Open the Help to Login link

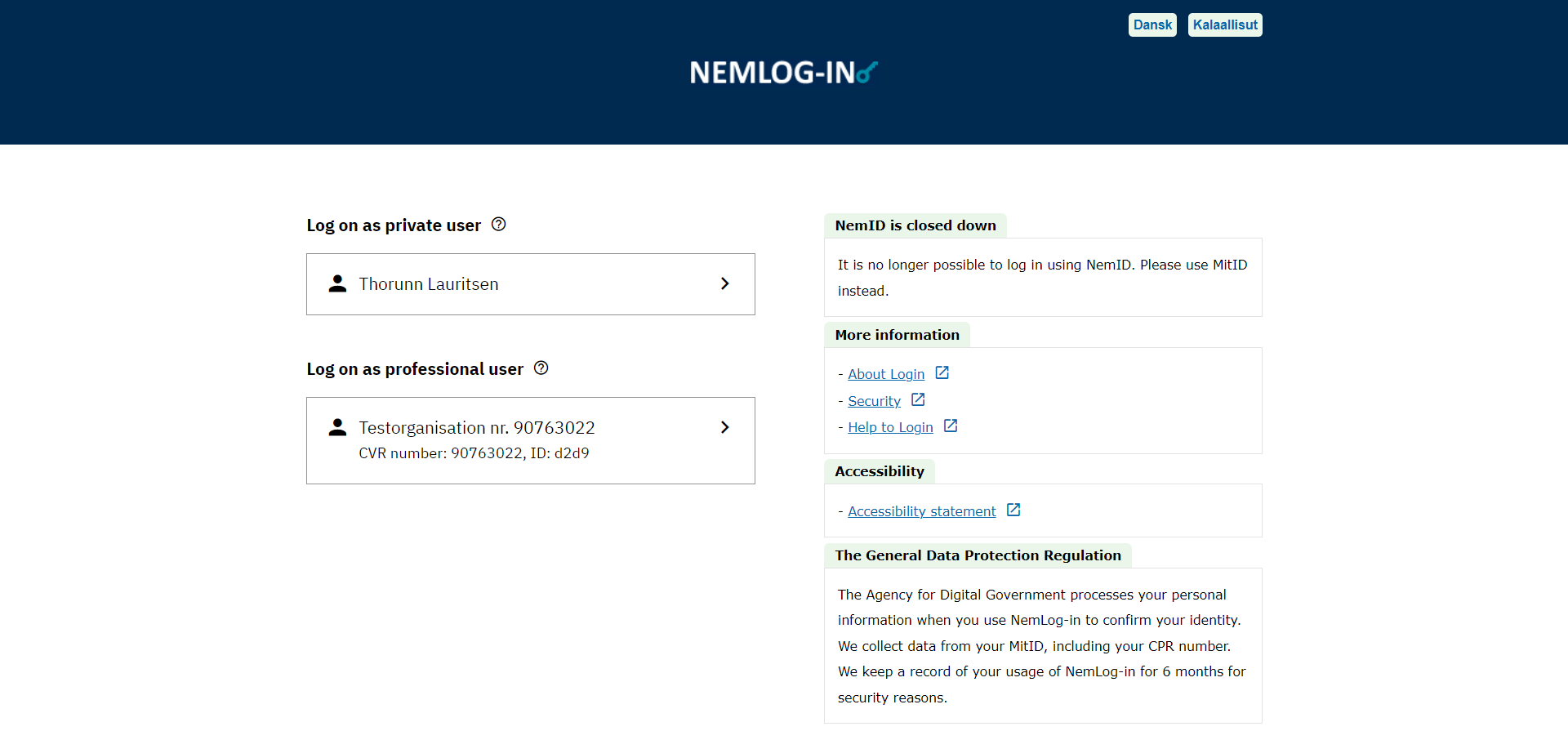890,427
